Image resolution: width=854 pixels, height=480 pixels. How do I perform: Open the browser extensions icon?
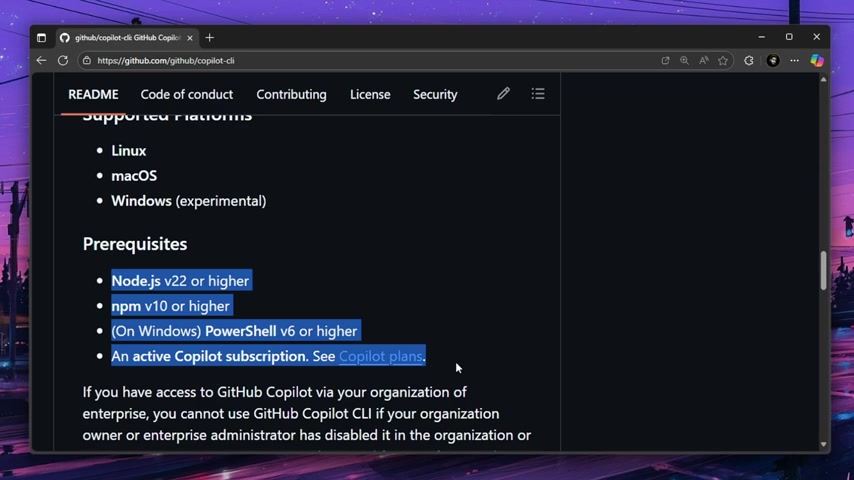[749, 60]
